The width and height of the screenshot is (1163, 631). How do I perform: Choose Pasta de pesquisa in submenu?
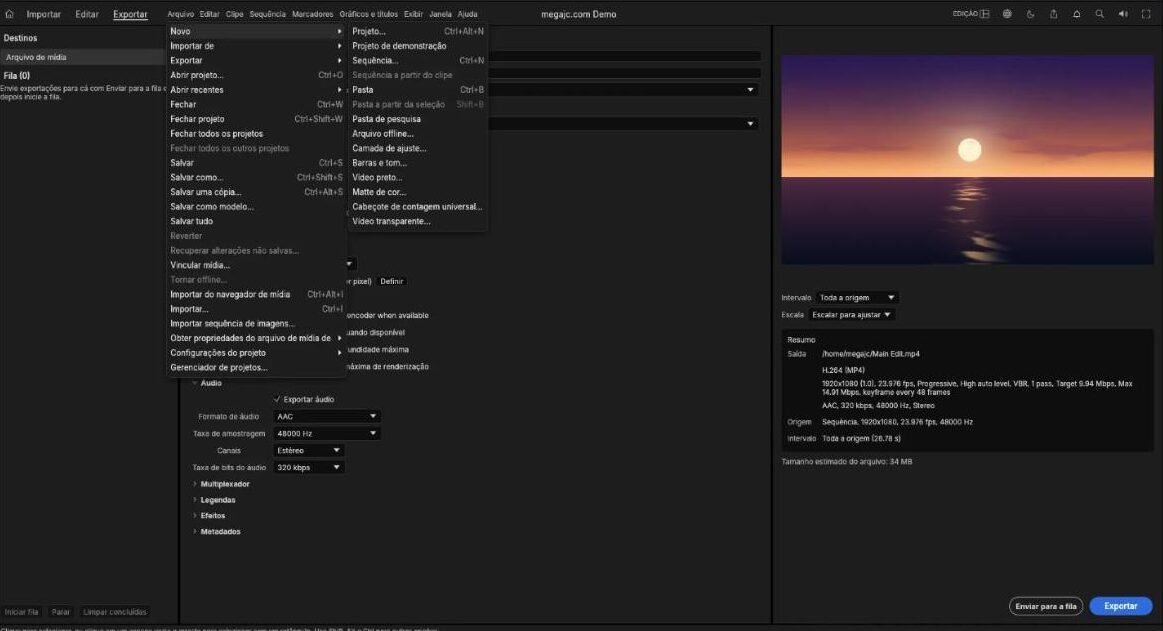418,119
